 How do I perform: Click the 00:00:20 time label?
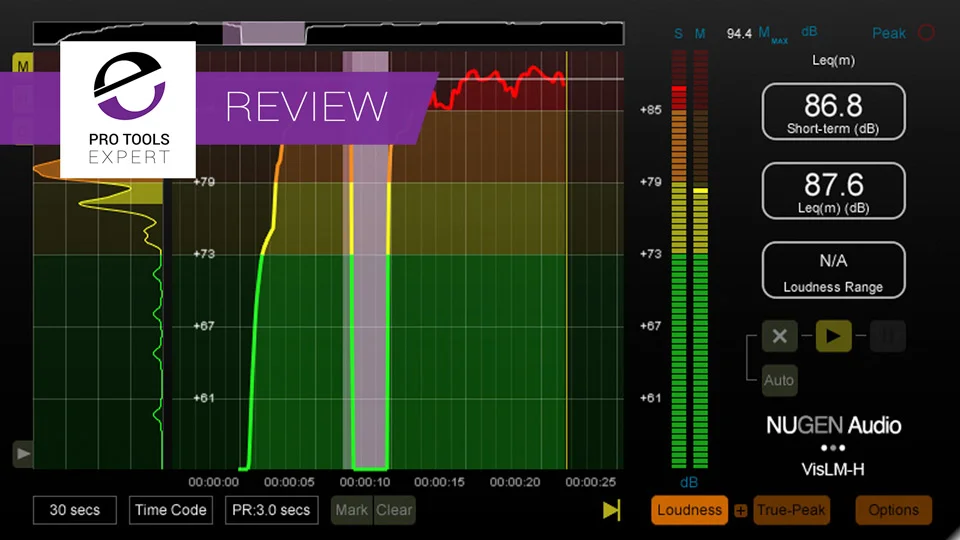515,482
